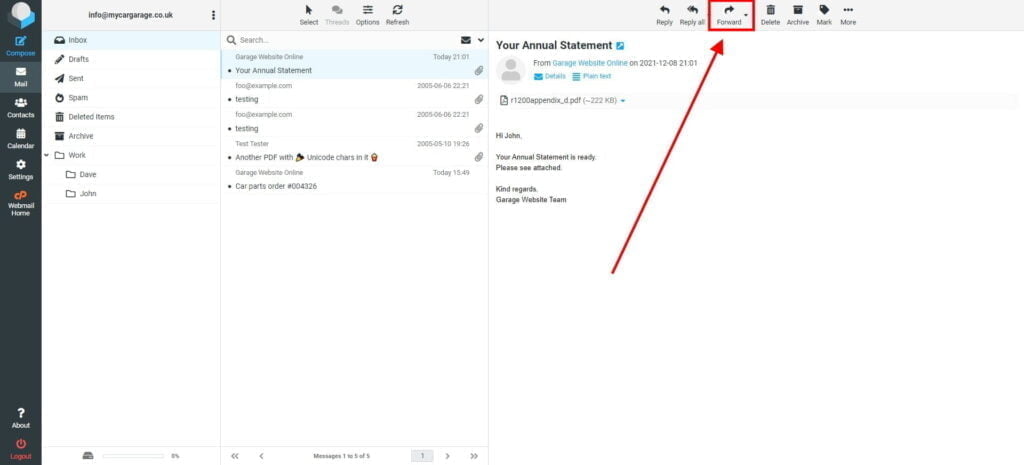Open message in new window icon
Screen dimensions: 1024x465
pyautogui.click(x=620, y=46)
